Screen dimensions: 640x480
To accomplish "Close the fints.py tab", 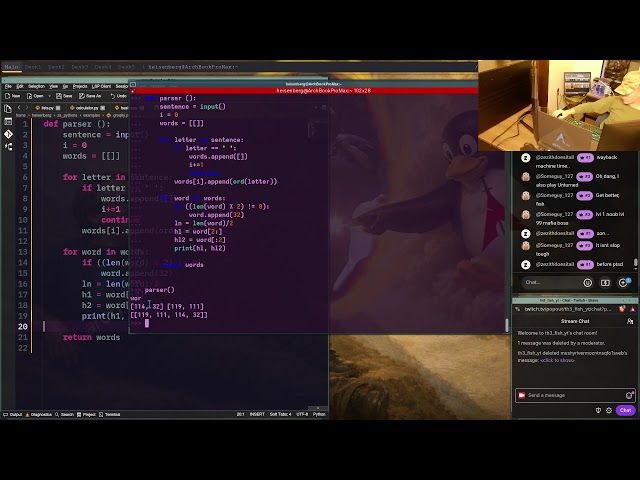I will pos(58,108).
